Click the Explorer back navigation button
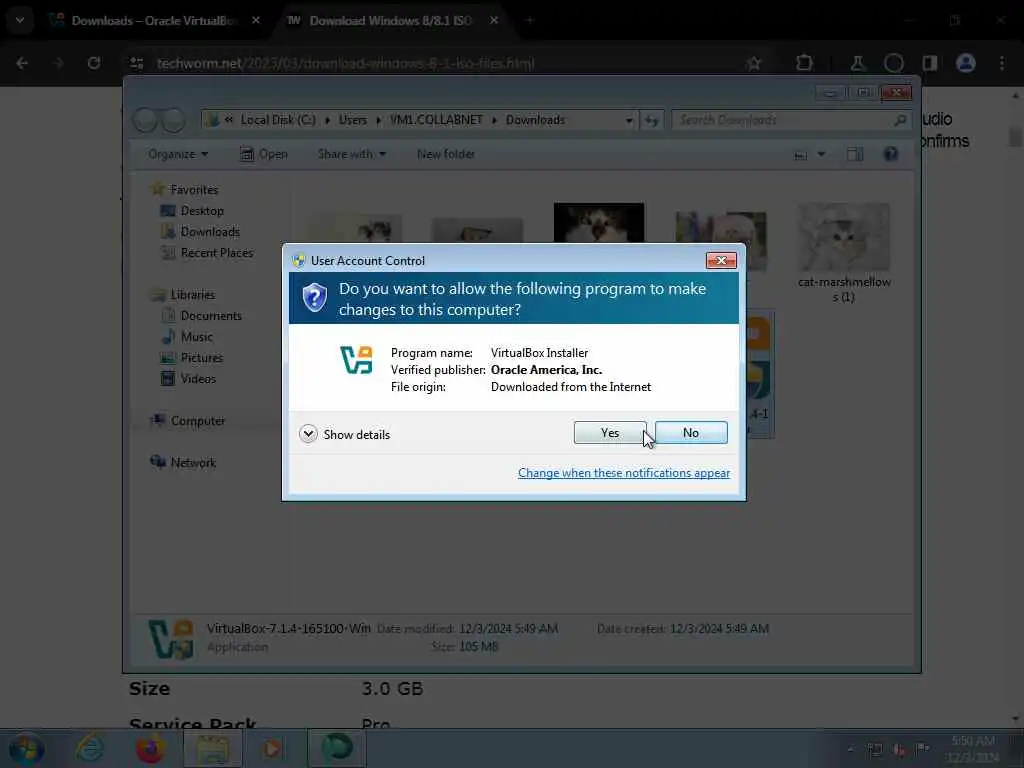The width and height of the screenshot is (1024, 768). [x=145, y=120]
